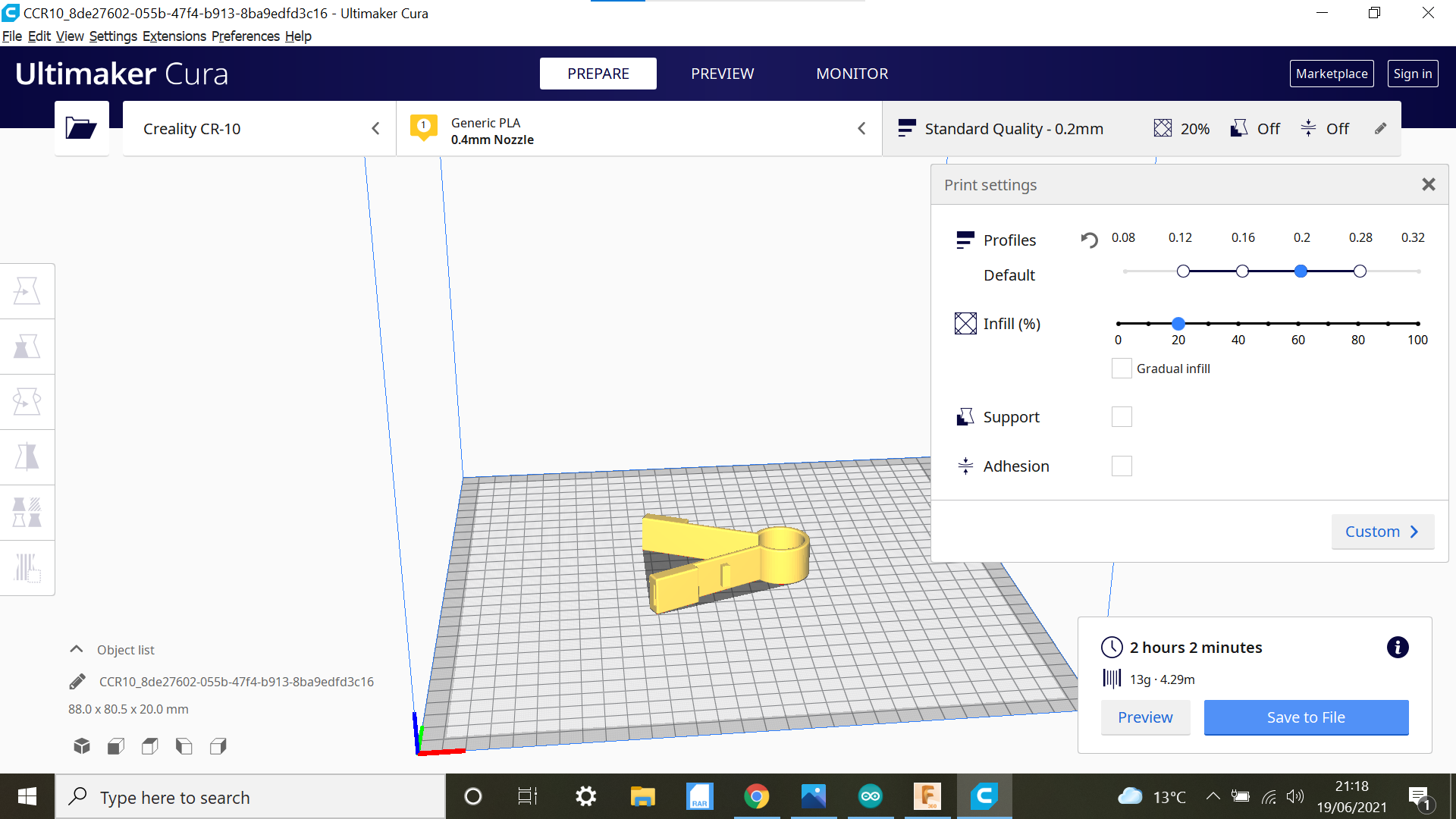Click the infill percentage slider handle
Viewport: 1456px width, 819px height.
pyautogui.click(x=1178, y=324)
